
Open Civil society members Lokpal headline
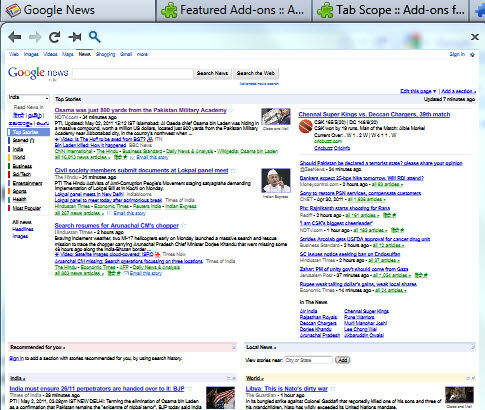click(x=141, y=170)
